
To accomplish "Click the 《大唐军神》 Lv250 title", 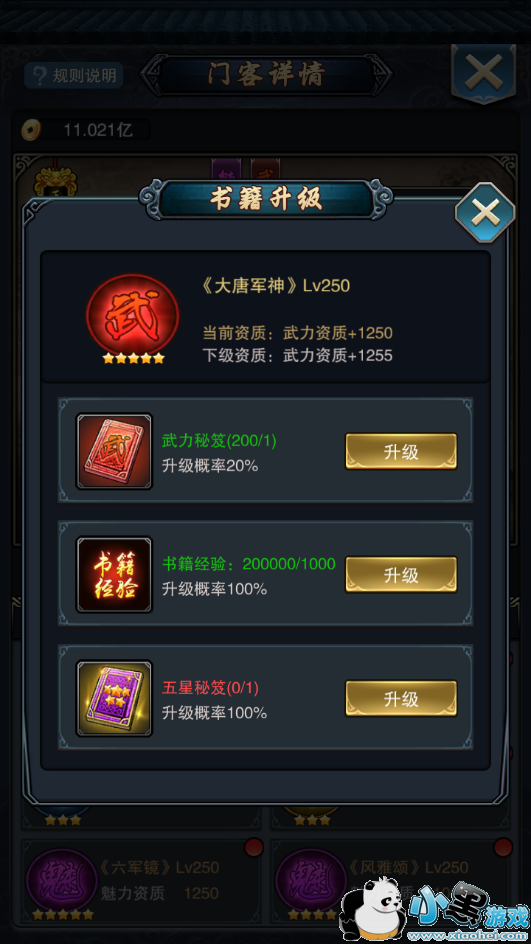I will click(275, 285).
